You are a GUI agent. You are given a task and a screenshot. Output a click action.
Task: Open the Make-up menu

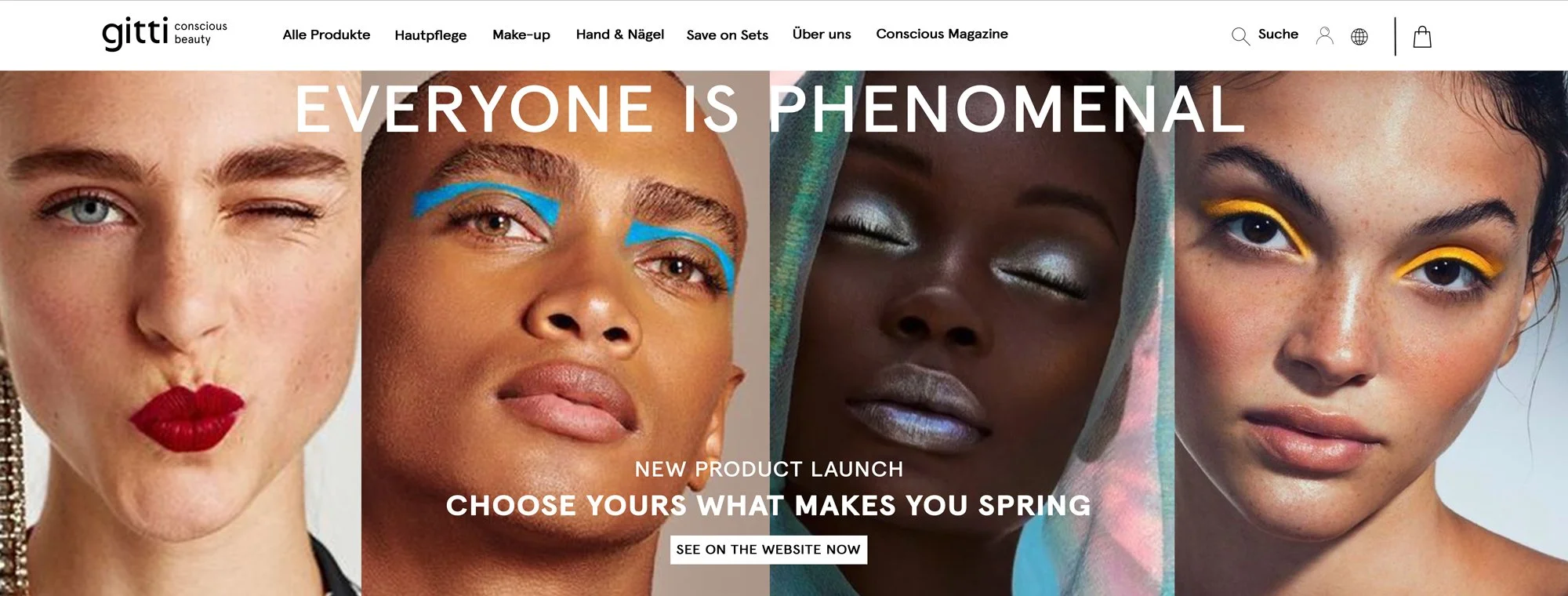point(521,35)
